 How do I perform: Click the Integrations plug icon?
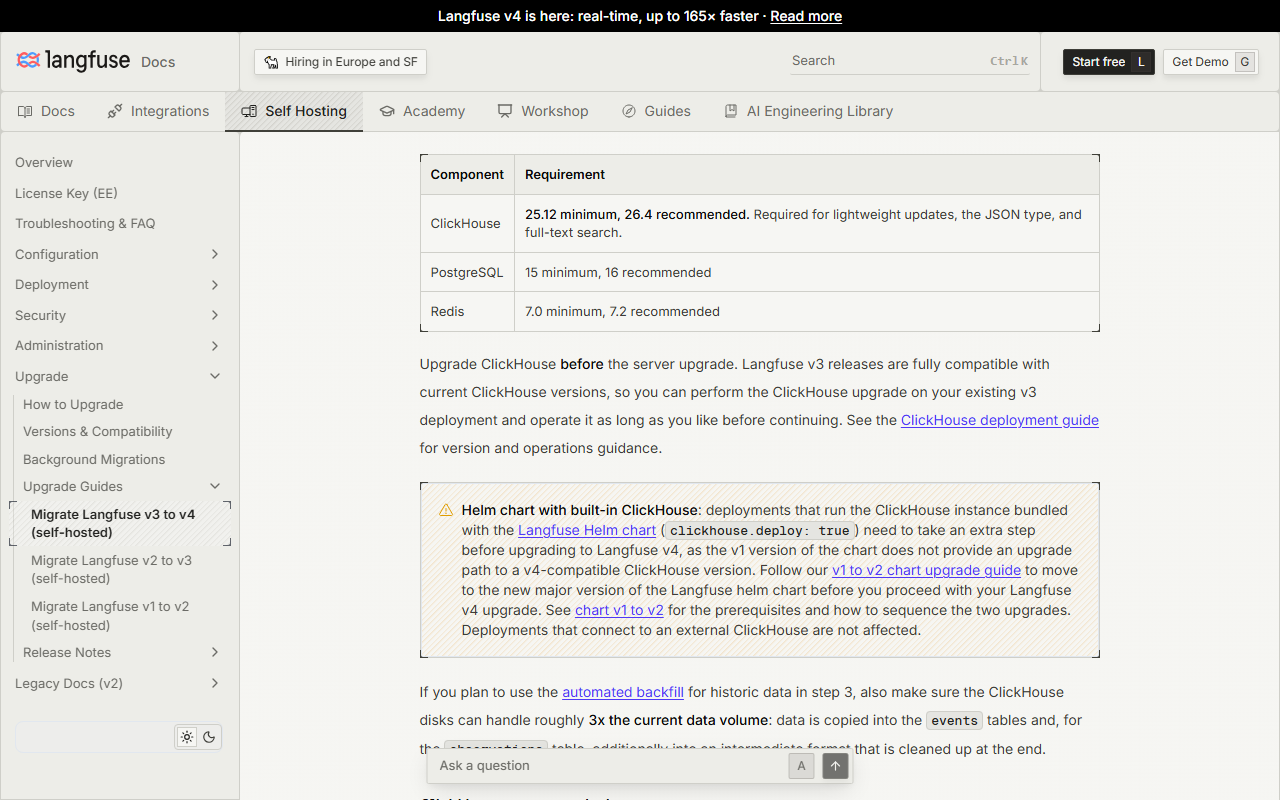click(115, 111)
